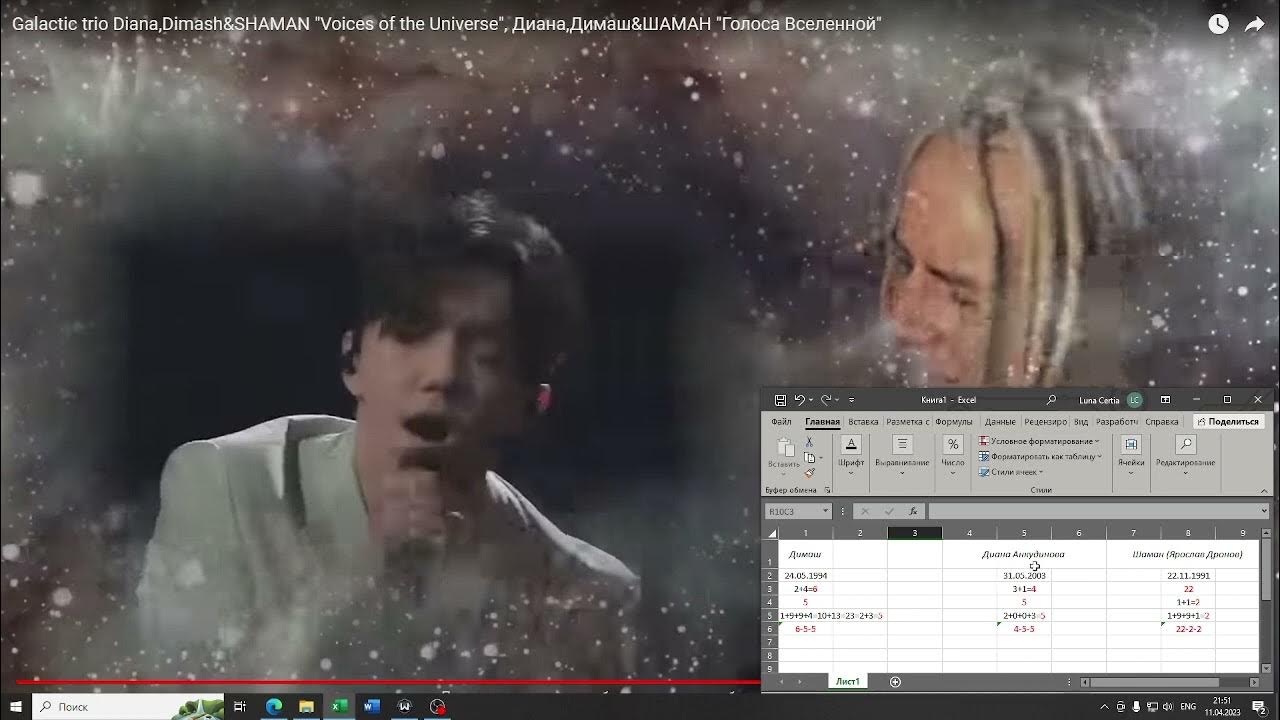Switch to the Главная tab

pos(822,422)
